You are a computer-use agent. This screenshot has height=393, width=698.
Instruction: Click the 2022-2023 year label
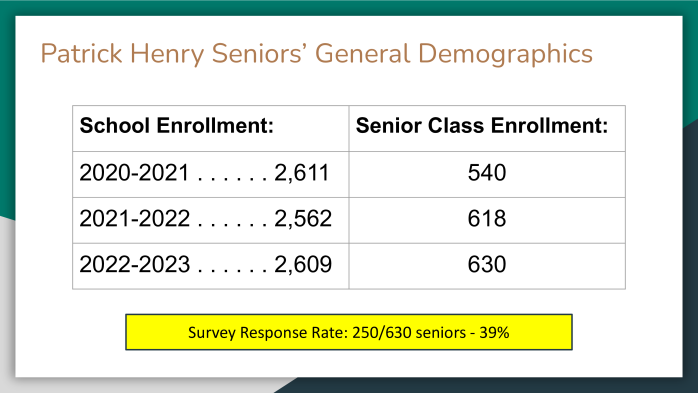[134, 264]
